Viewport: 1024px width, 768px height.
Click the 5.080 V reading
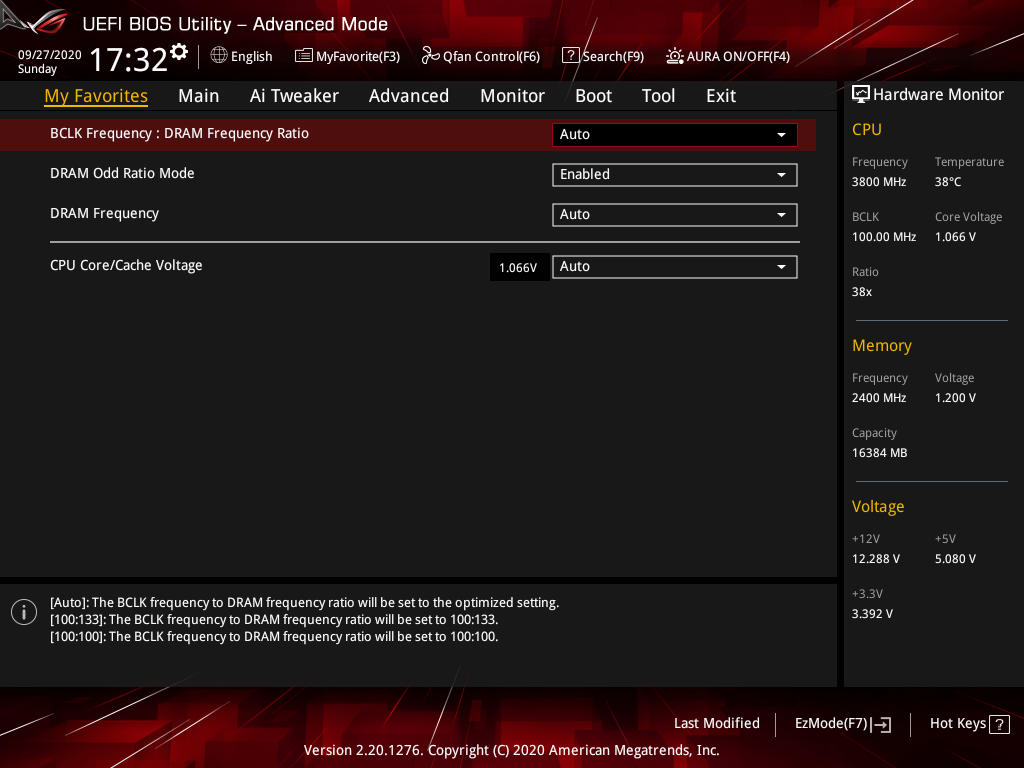click(x=955, y=559)
